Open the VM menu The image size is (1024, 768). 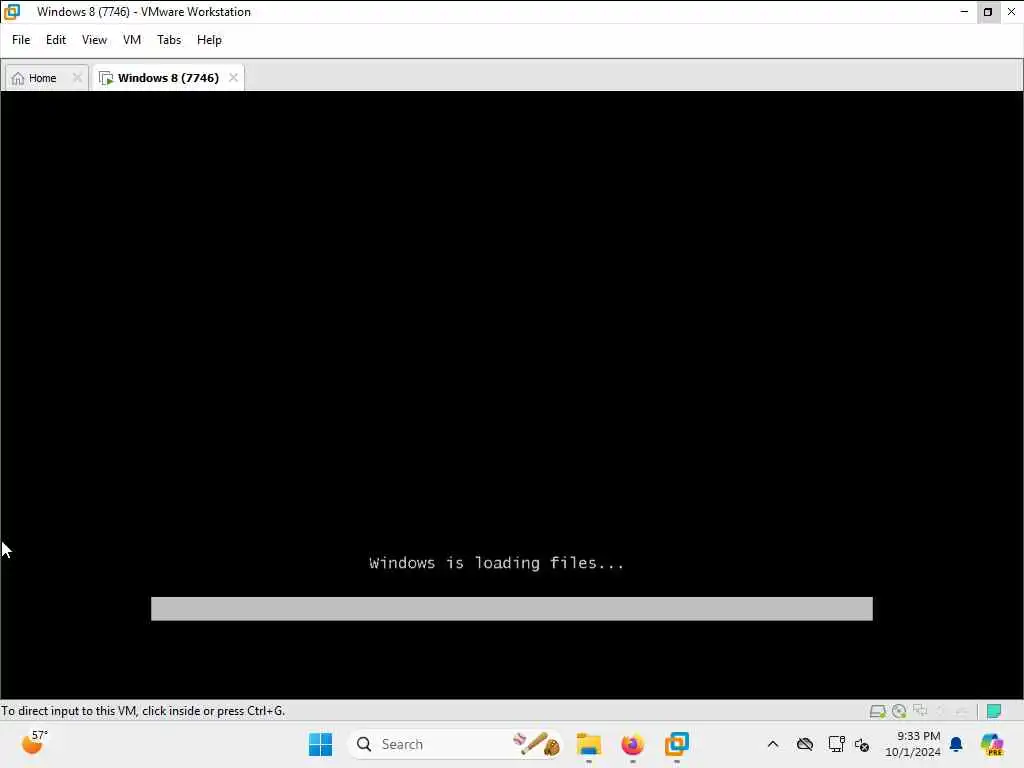pos(132,40)
